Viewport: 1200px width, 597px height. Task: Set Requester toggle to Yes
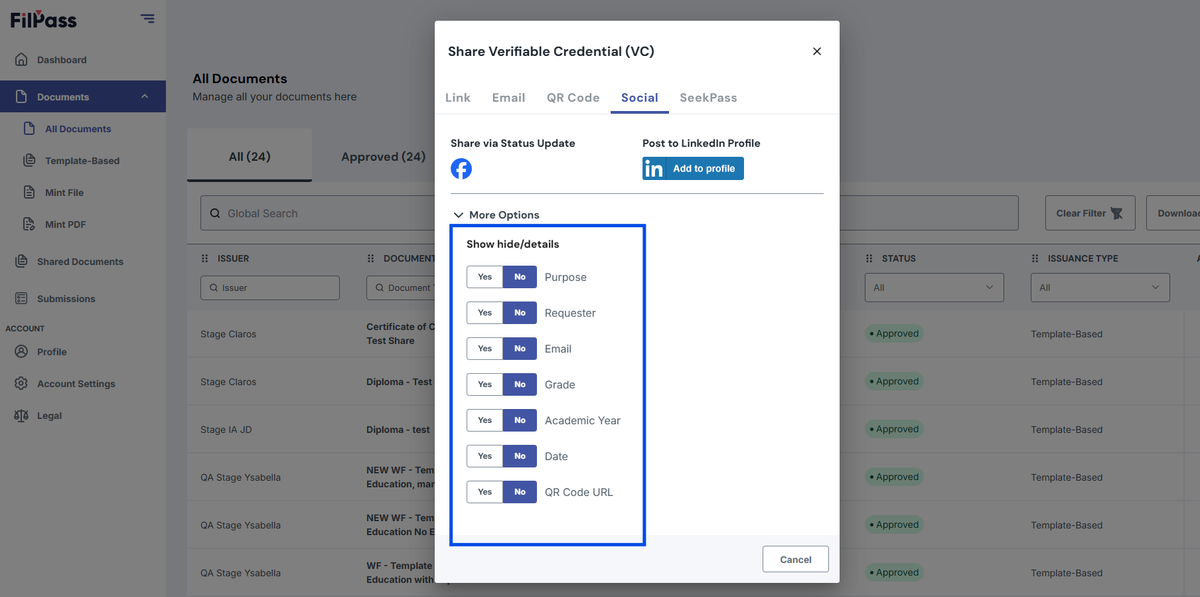tap(485, 313)
